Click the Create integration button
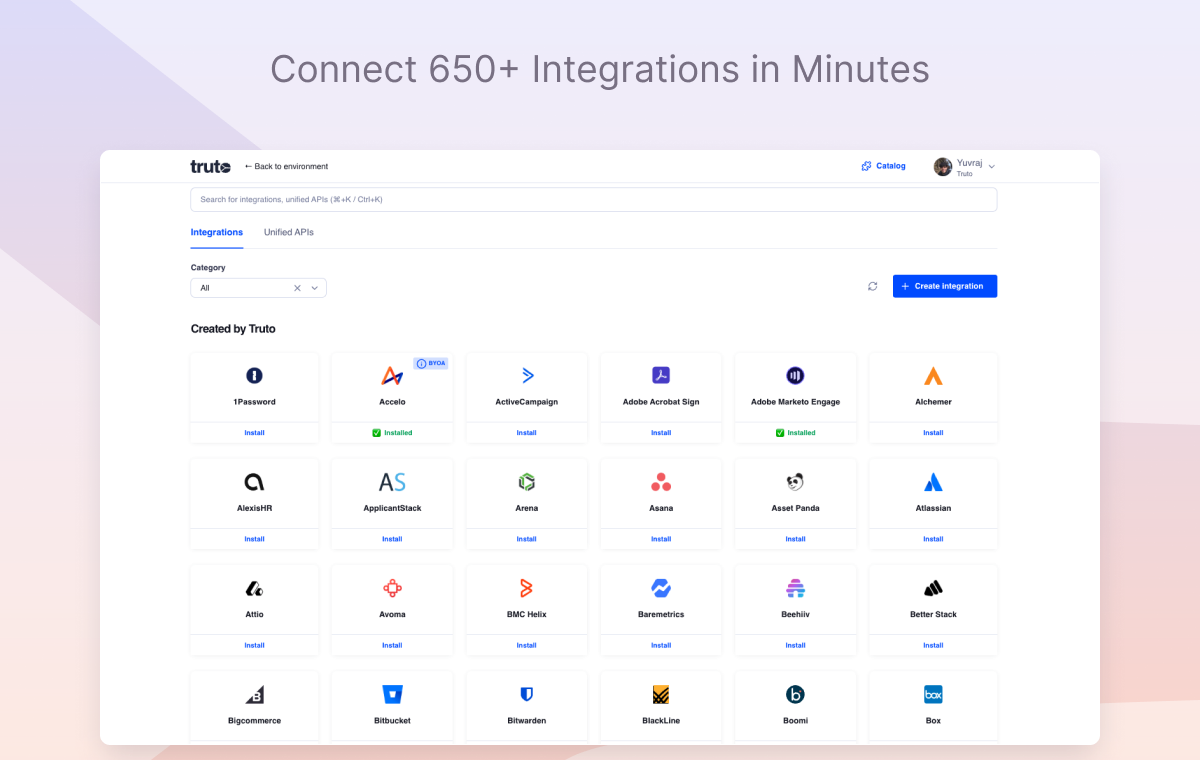1200x760 pixels. [945, 286]
